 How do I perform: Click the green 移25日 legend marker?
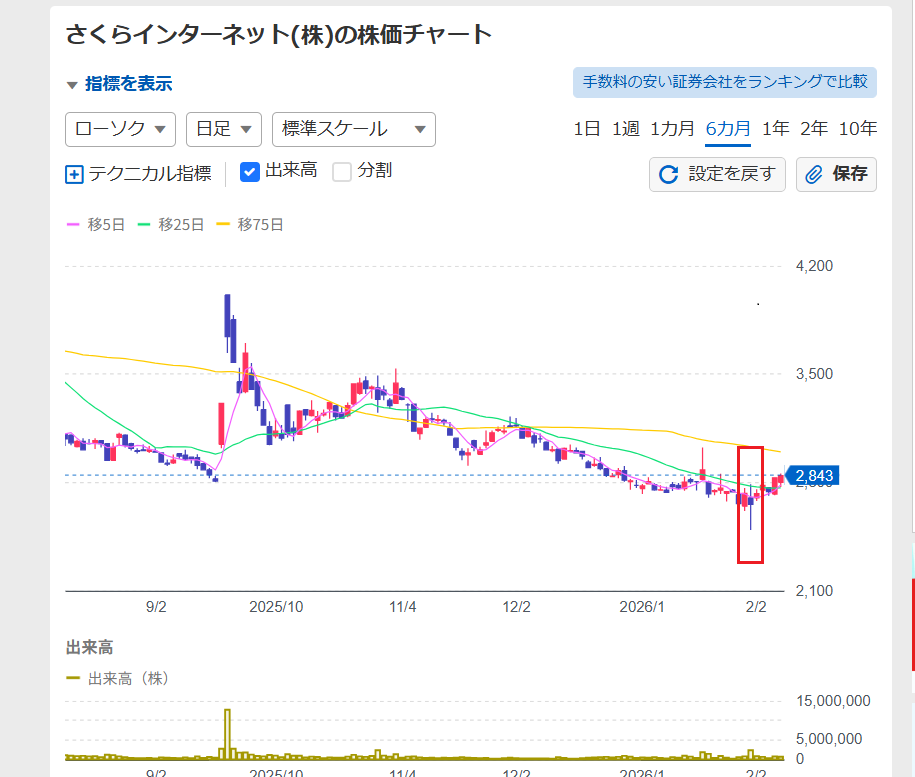point(144,225)
